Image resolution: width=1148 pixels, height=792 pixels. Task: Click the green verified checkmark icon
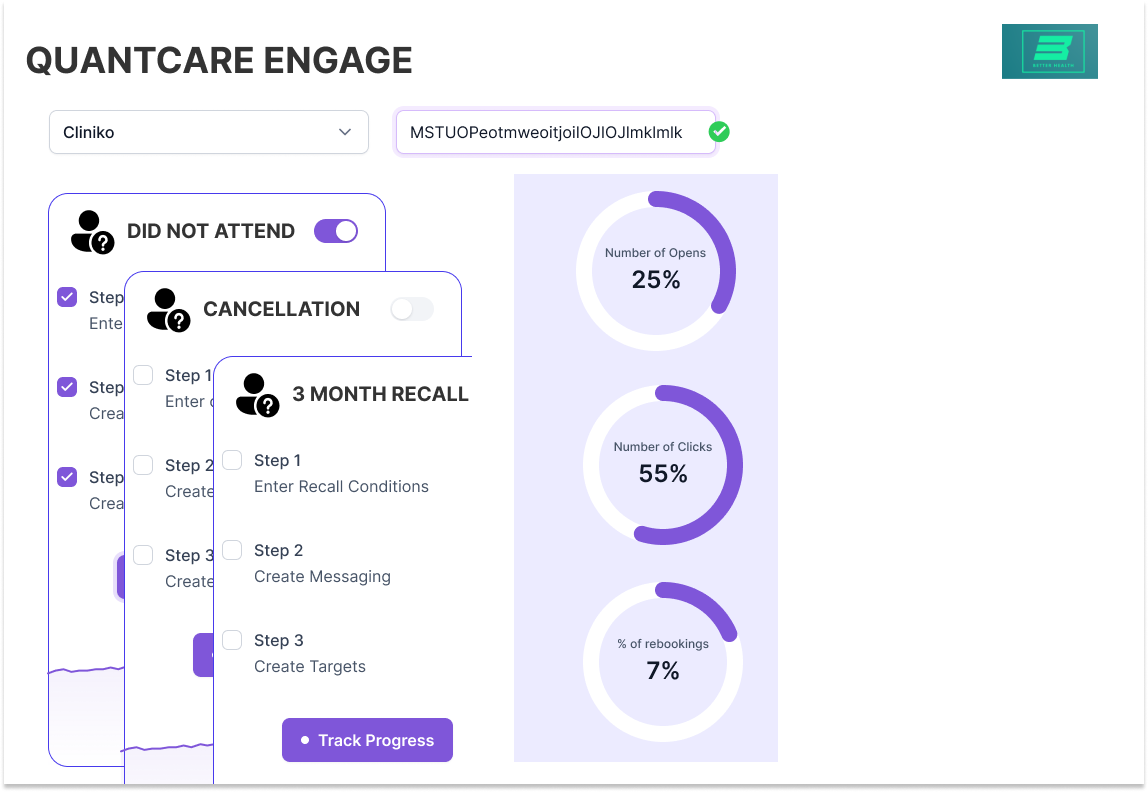tap(719, 132)
